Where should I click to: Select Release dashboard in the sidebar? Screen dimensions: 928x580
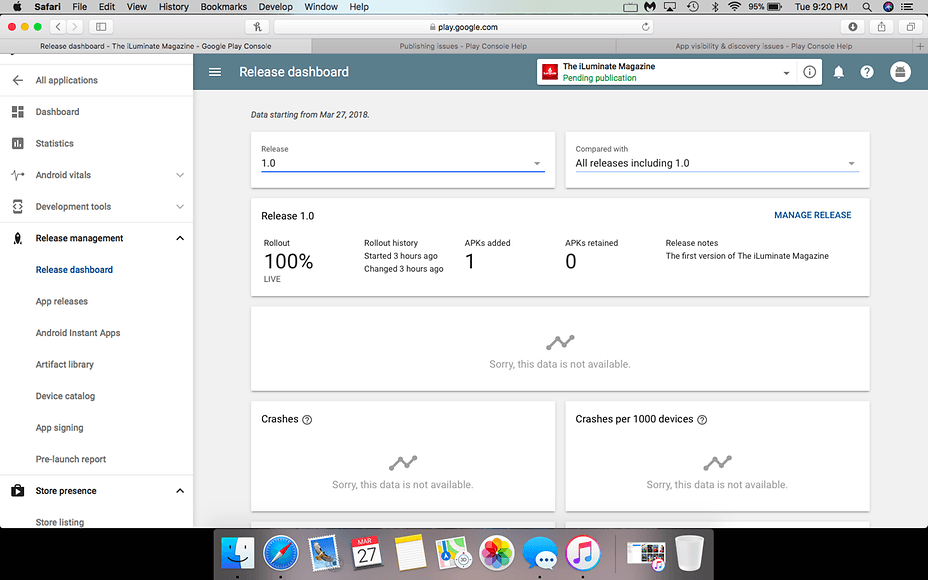[74, 270]
